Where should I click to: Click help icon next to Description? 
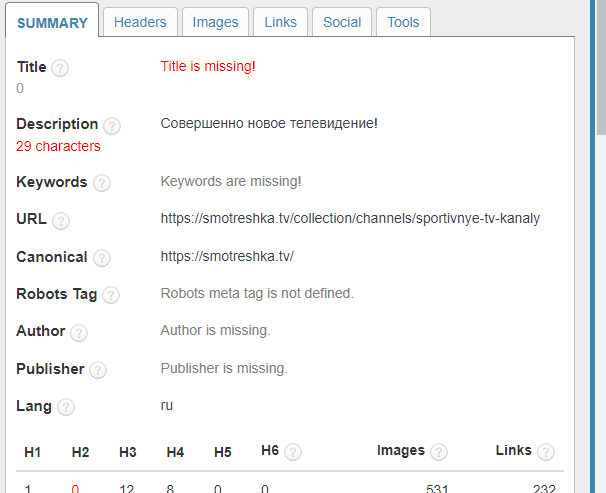(x=111, y=126)
